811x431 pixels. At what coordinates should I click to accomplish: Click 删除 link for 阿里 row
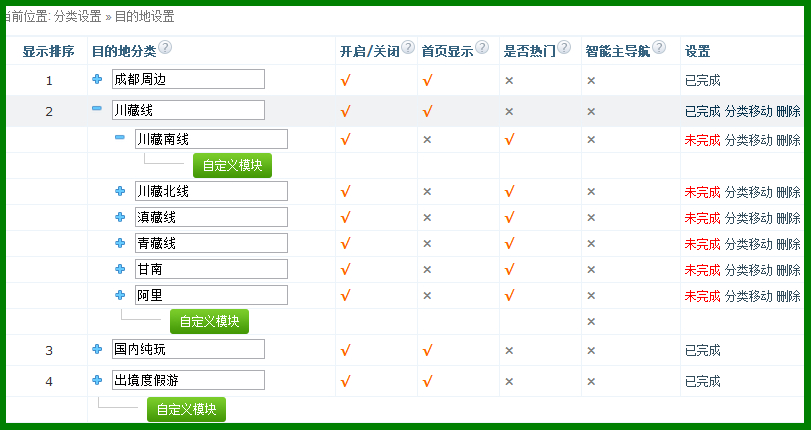(x=788, y=296)
